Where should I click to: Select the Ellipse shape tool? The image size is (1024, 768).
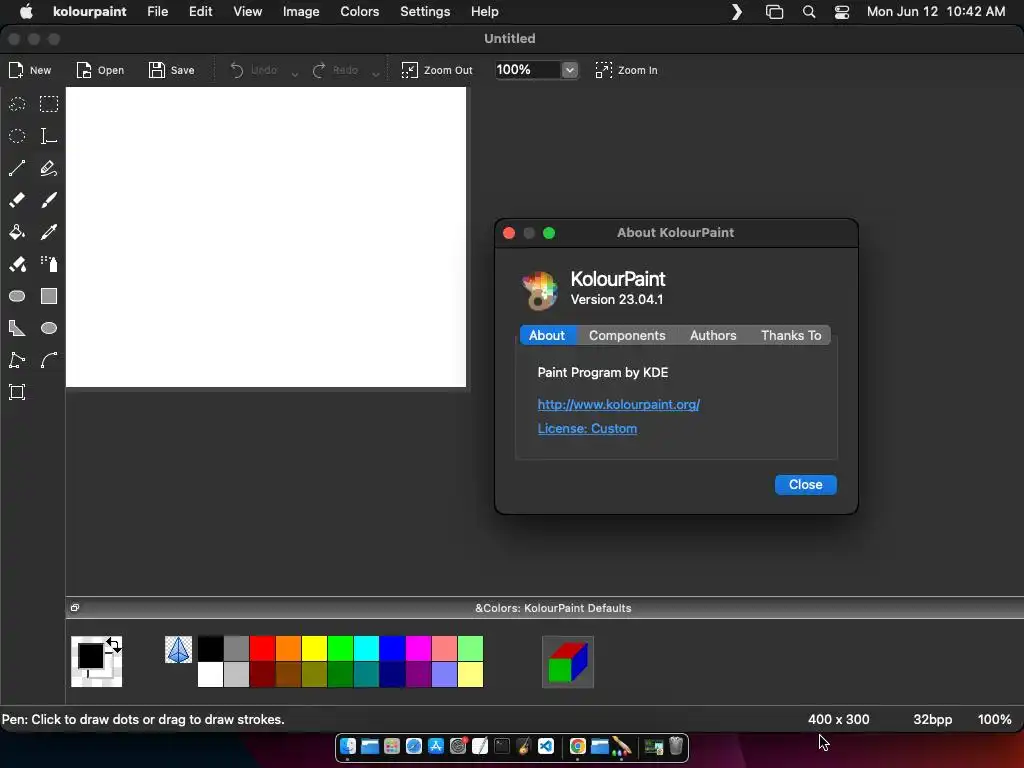point(49,328)
